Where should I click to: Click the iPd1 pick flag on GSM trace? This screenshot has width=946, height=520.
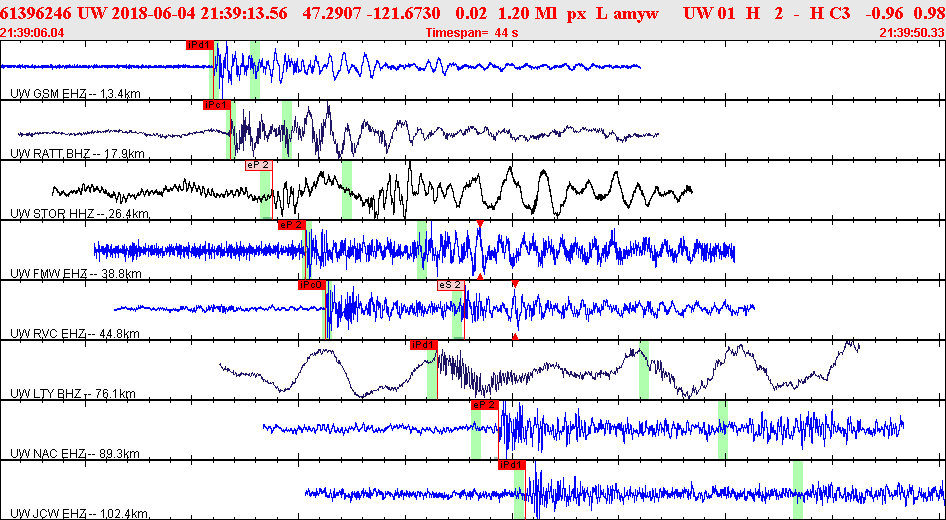pos(200,45)
